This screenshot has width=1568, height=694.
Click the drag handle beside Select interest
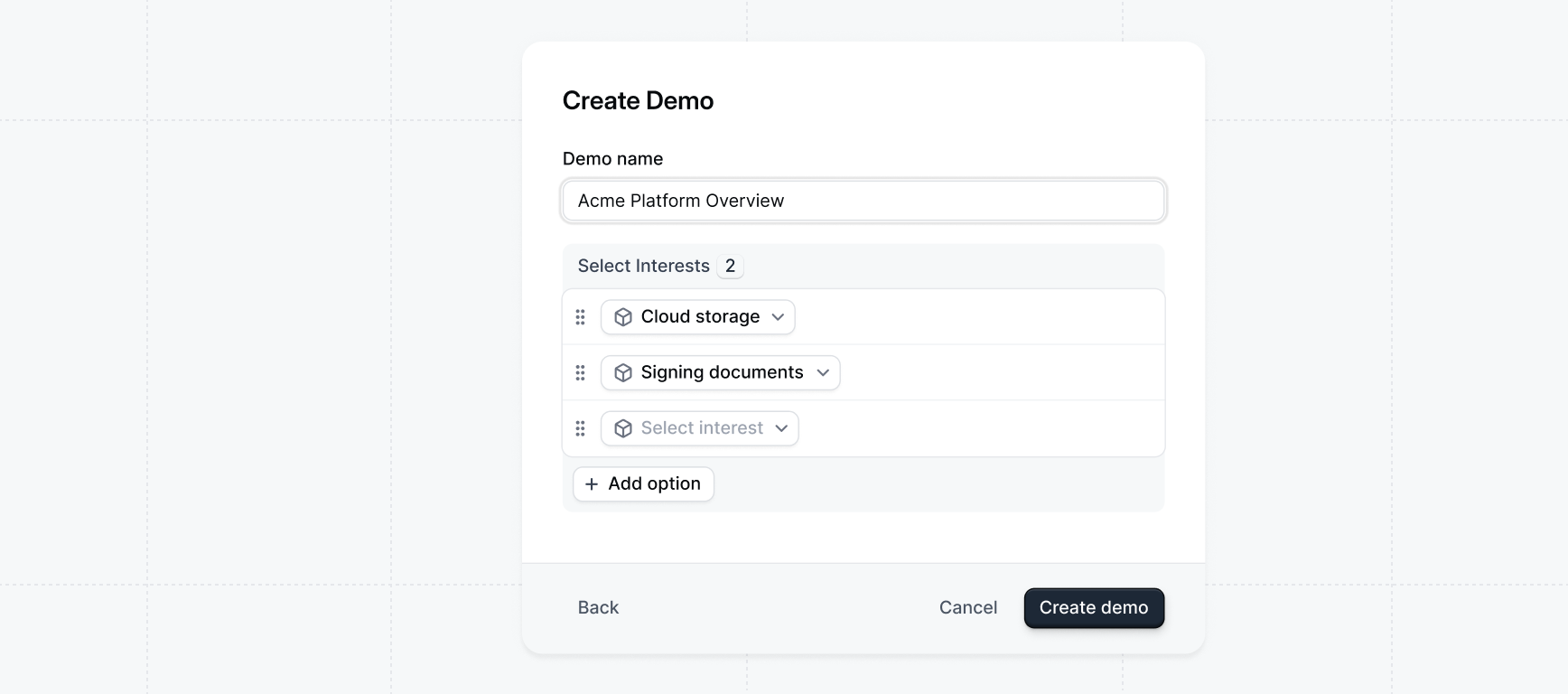pos(581,428)
